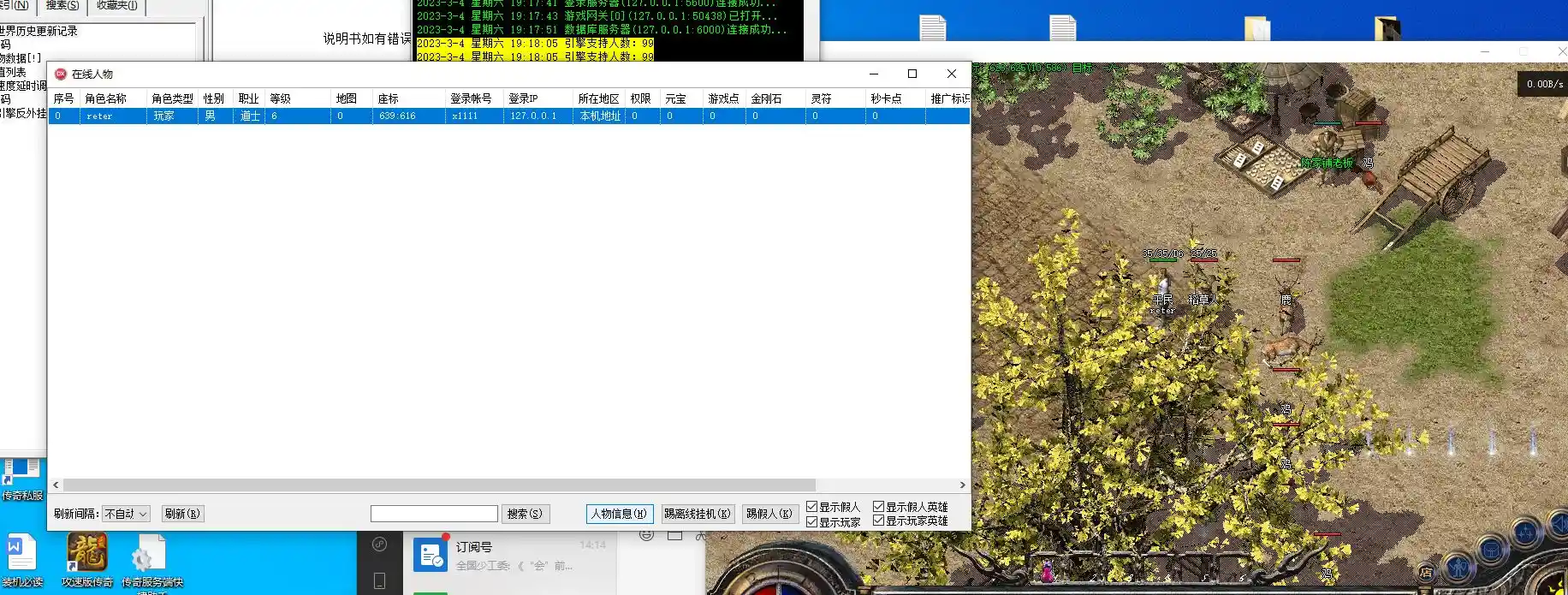Sort by the 等级 column header
Image resolution: width=1568 pixels, height=595 pixels.
298,98
